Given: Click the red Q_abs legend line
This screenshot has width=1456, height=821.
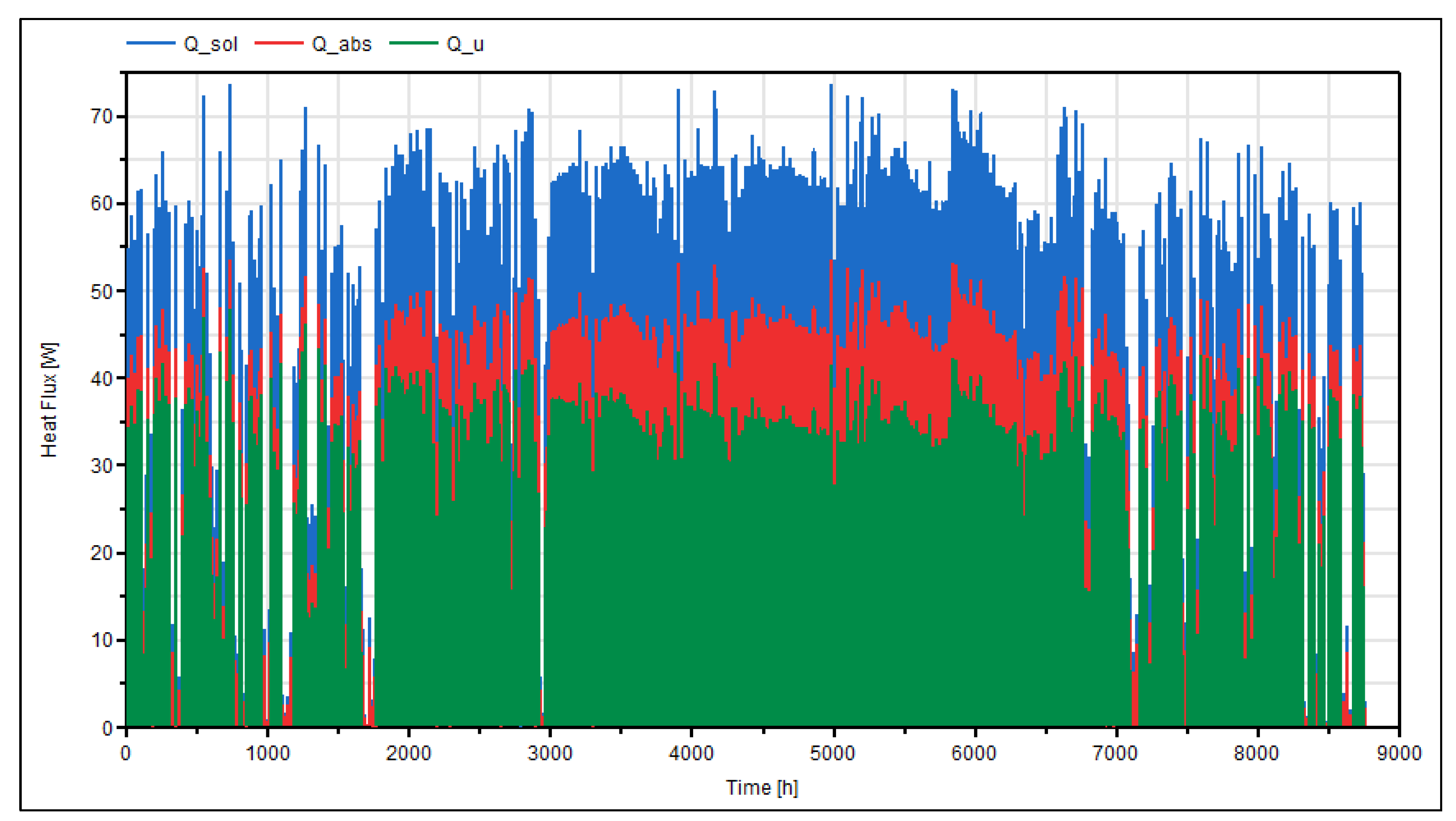Looking at the screenshot, I should (x=279, y=43).
